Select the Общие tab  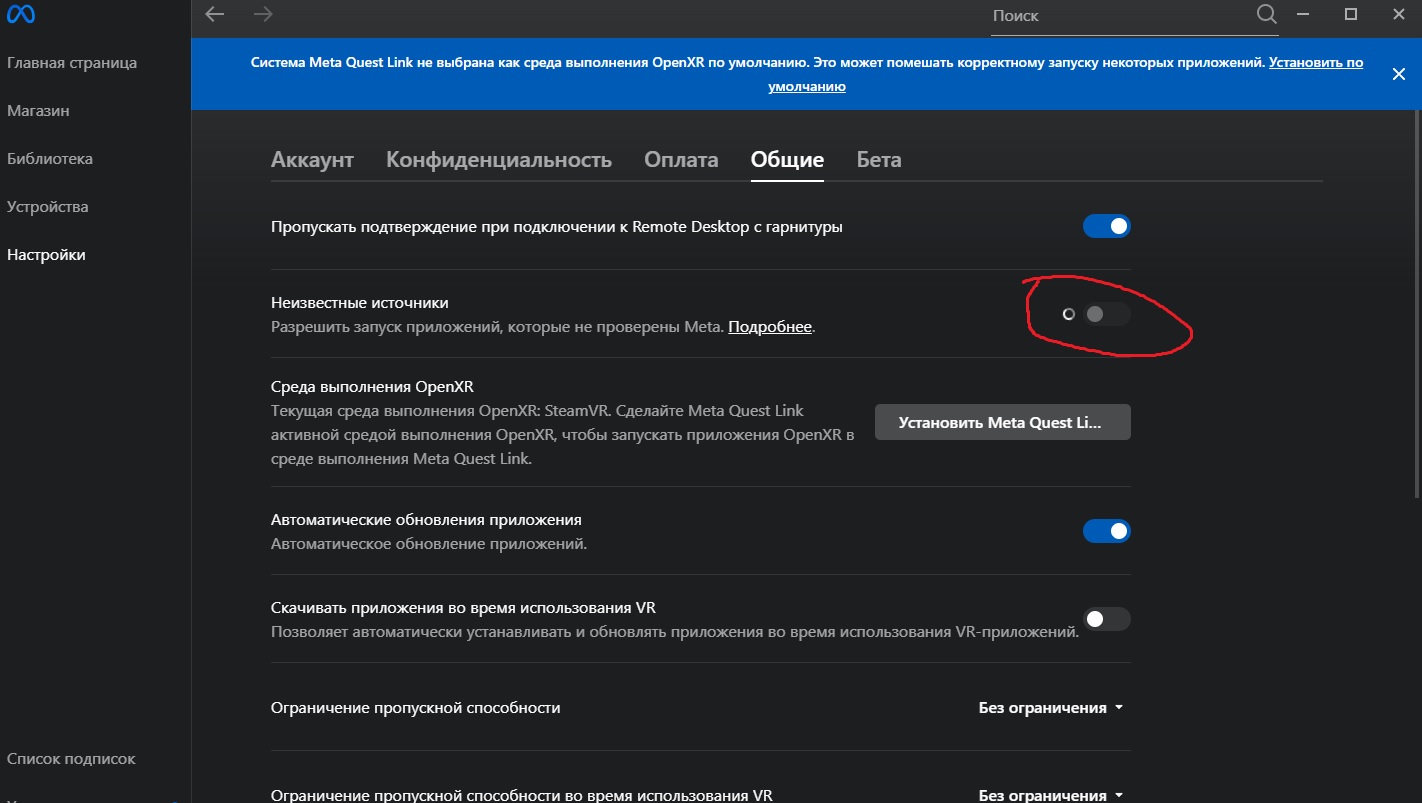[787, 160]
